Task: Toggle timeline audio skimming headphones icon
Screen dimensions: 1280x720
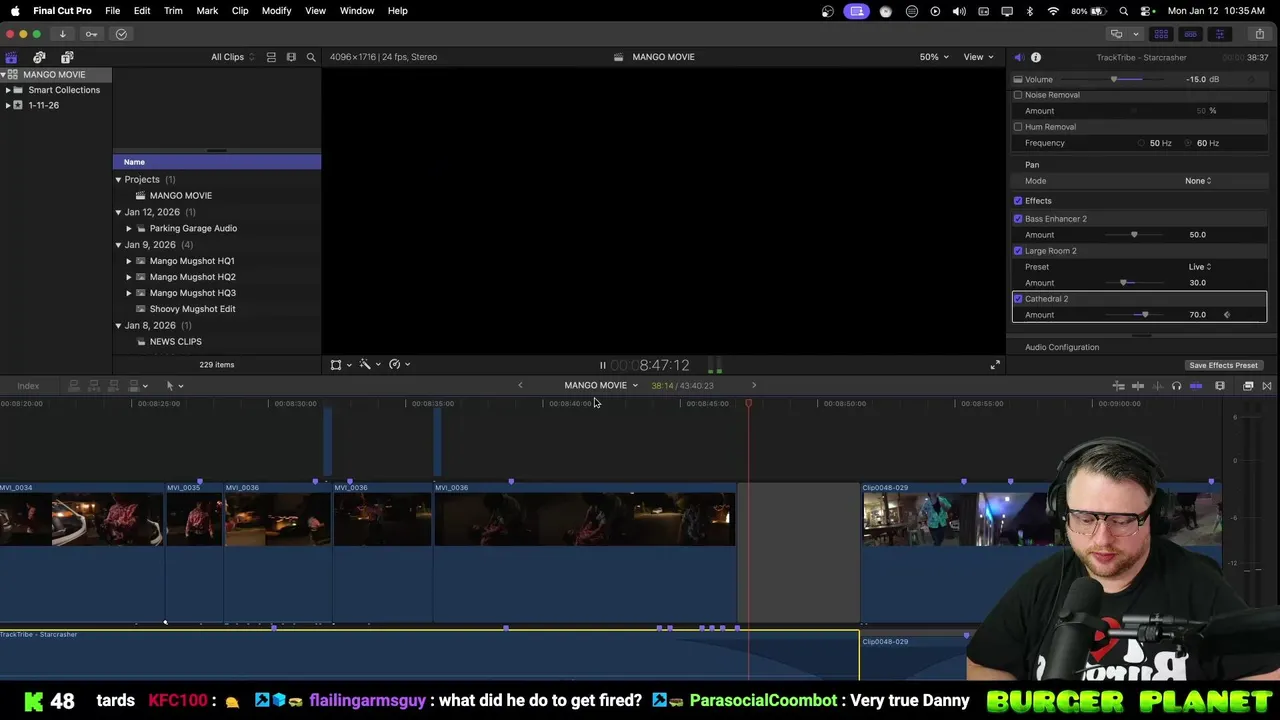Action: pyautogui.click(x=1176, y=386)
